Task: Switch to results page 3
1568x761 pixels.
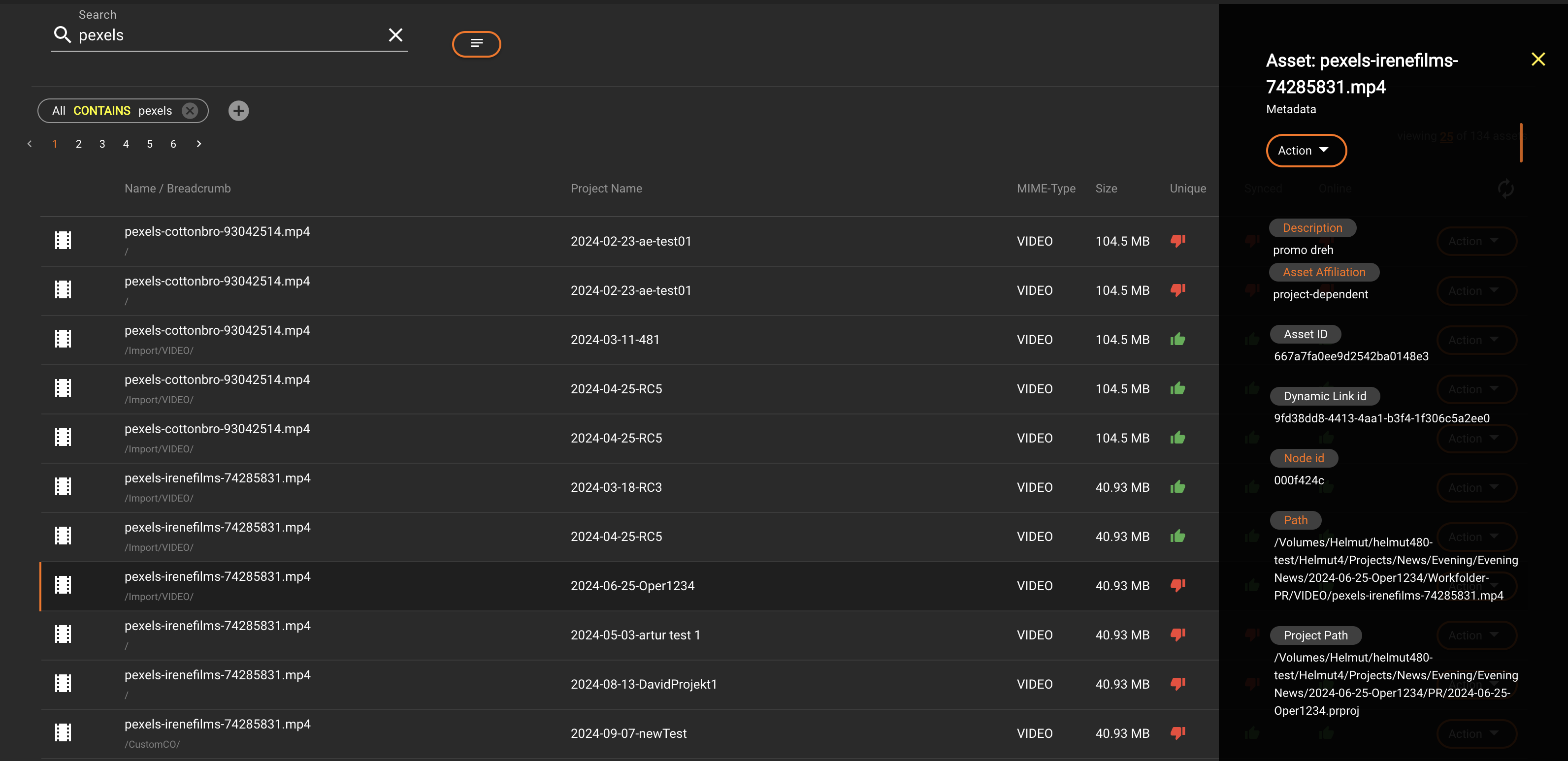Action: click(102, 144)
